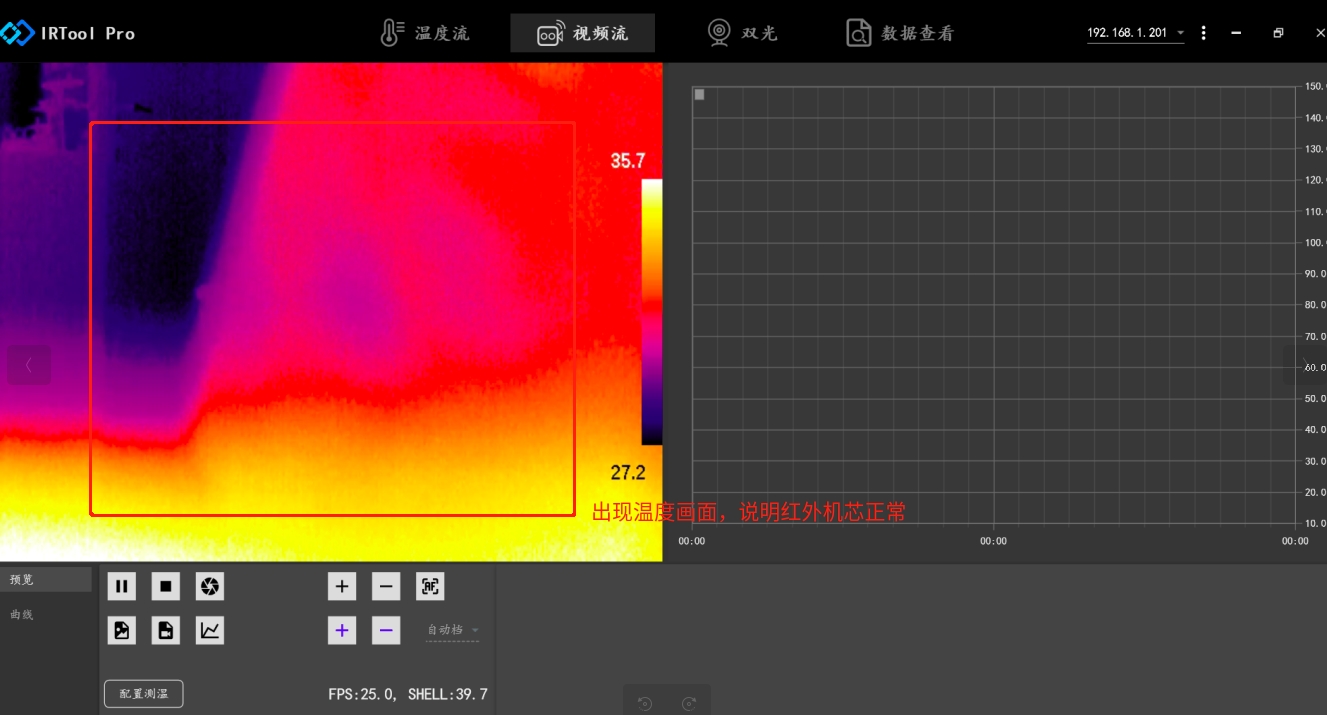The image size is (1327, 715).
Task: Save a thermal image snapshot
Action: (x=122, y=630)
